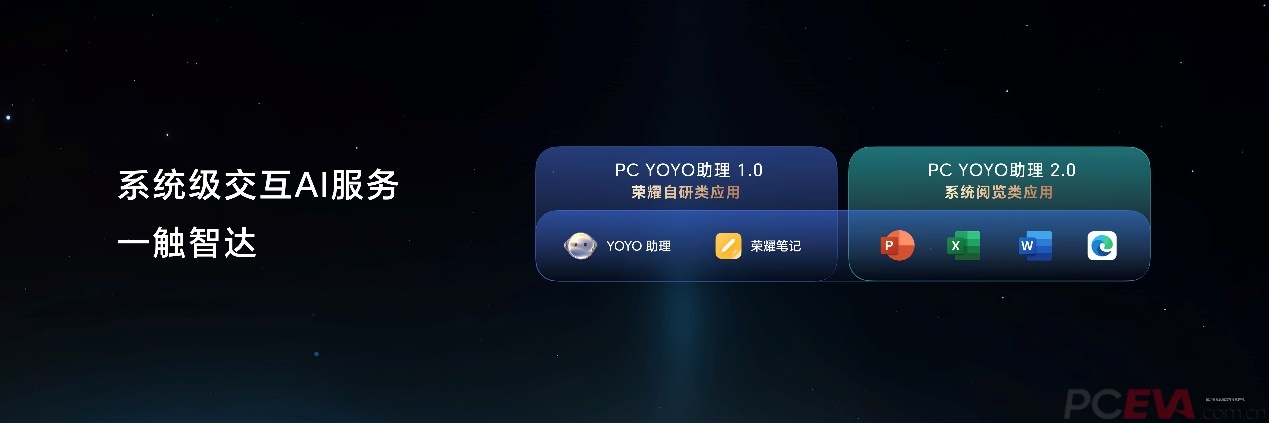Click the "PC YOYO助理 2.0" heading
The width and height of the screenshot is (1269, 423).
[x=1001, y=170]
